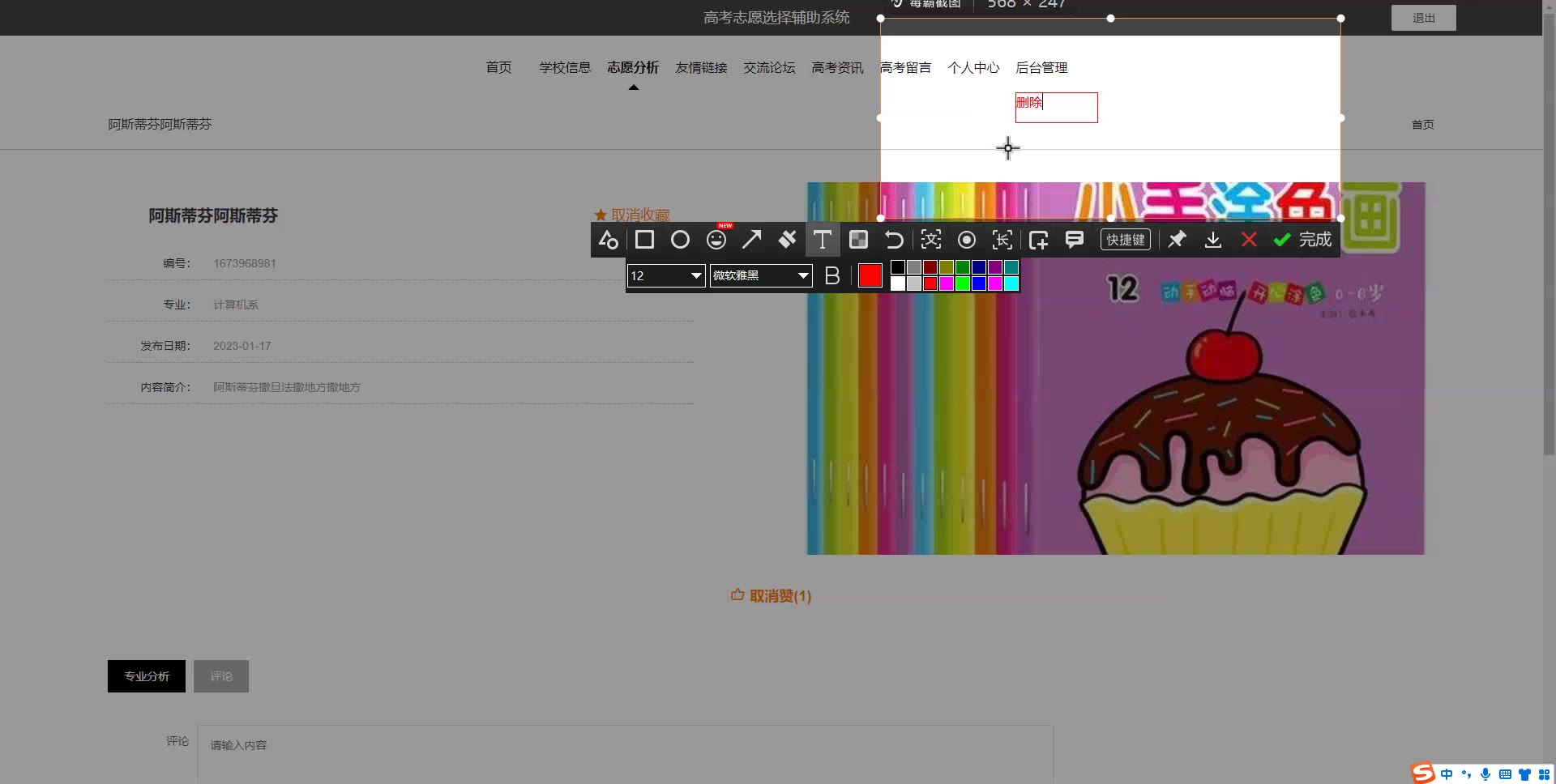Open the Sogou soft keyboard icon

point(1505,774)
